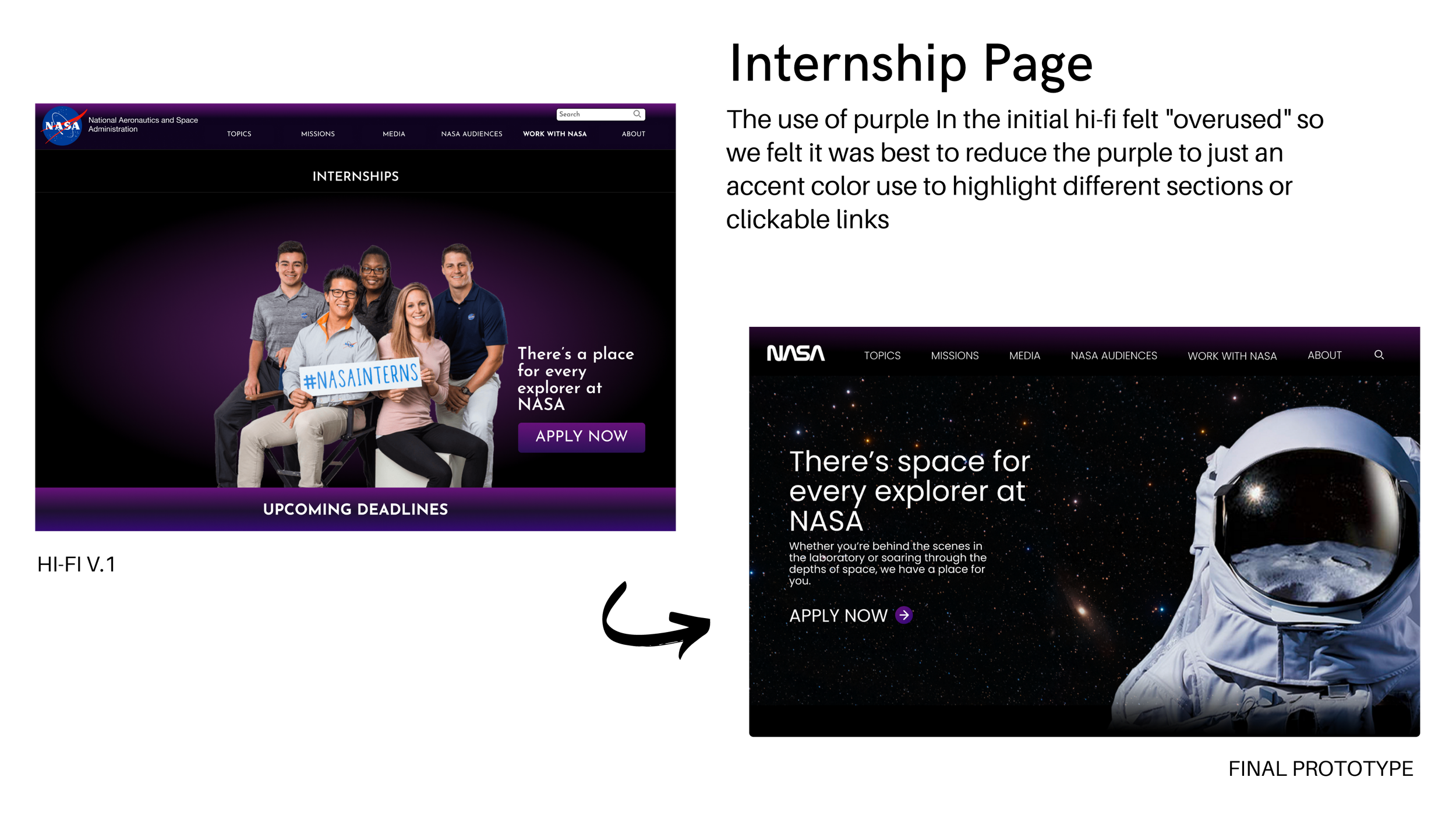Click the UPCOMING DEADLINES banner
This screenshot has width=1456, height=819.
click(x=355, y=509)
